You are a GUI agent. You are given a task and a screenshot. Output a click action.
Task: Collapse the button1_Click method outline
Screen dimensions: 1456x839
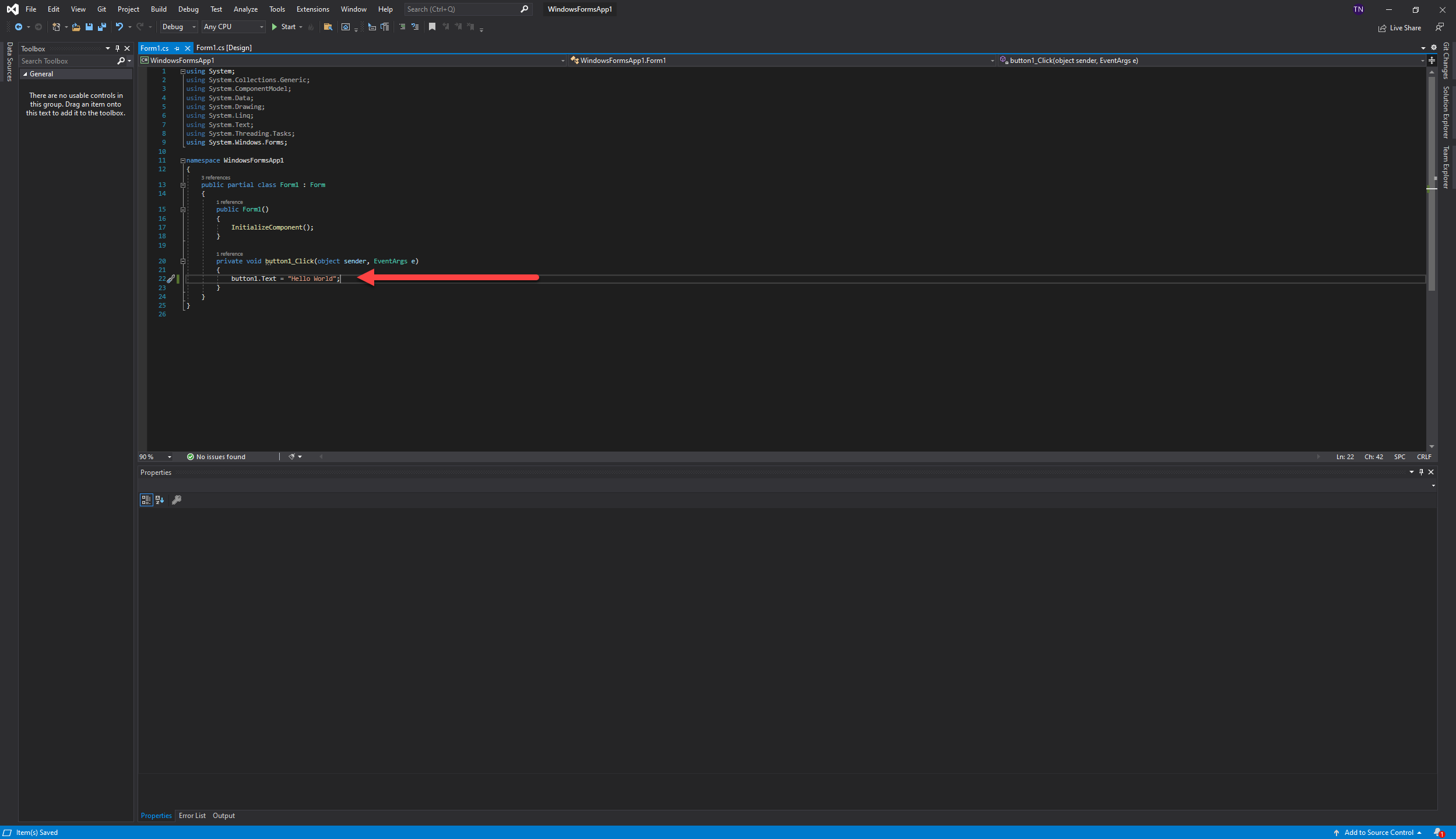click(x=183, y=262)
